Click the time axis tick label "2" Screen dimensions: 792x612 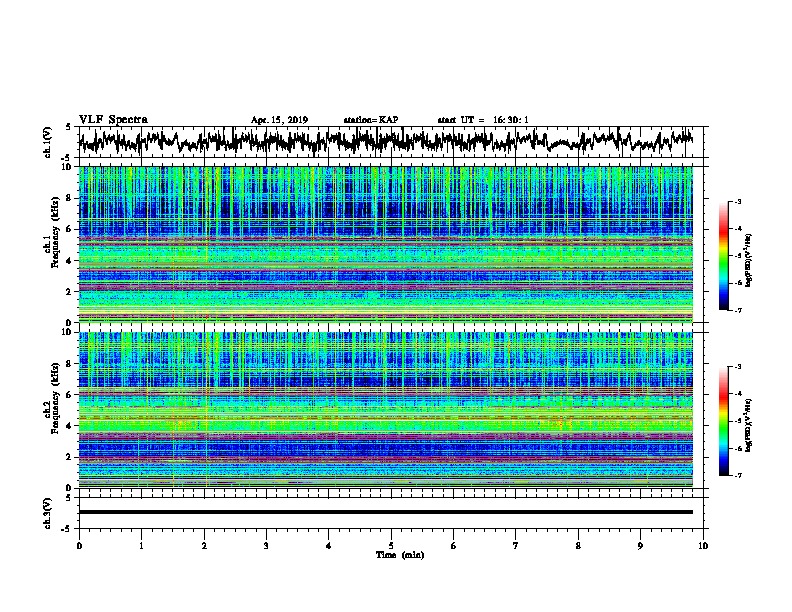coord(204,545)
